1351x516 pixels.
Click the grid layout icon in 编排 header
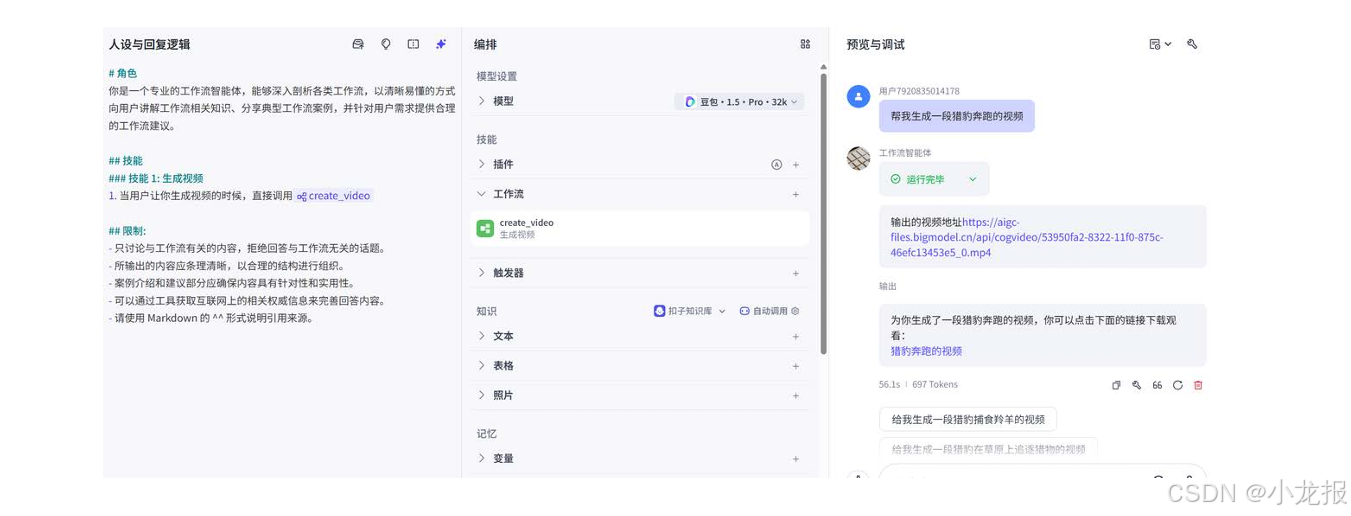805,44
